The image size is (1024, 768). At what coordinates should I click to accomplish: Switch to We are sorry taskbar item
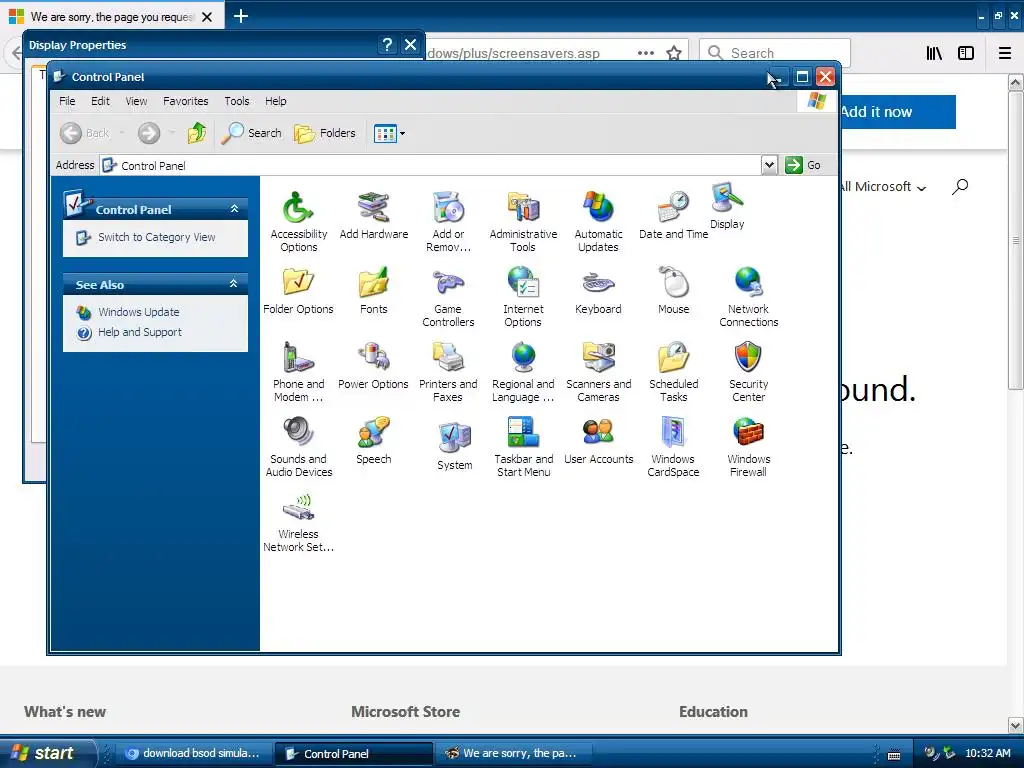click(513, 753)
